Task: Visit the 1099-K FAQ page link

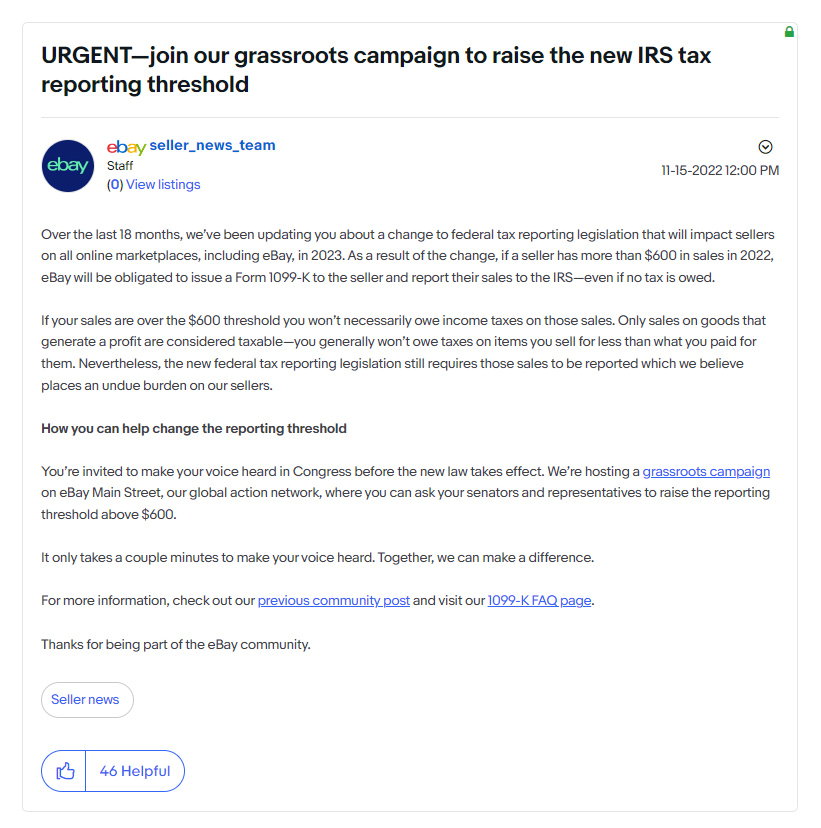Action: (539, 600)
